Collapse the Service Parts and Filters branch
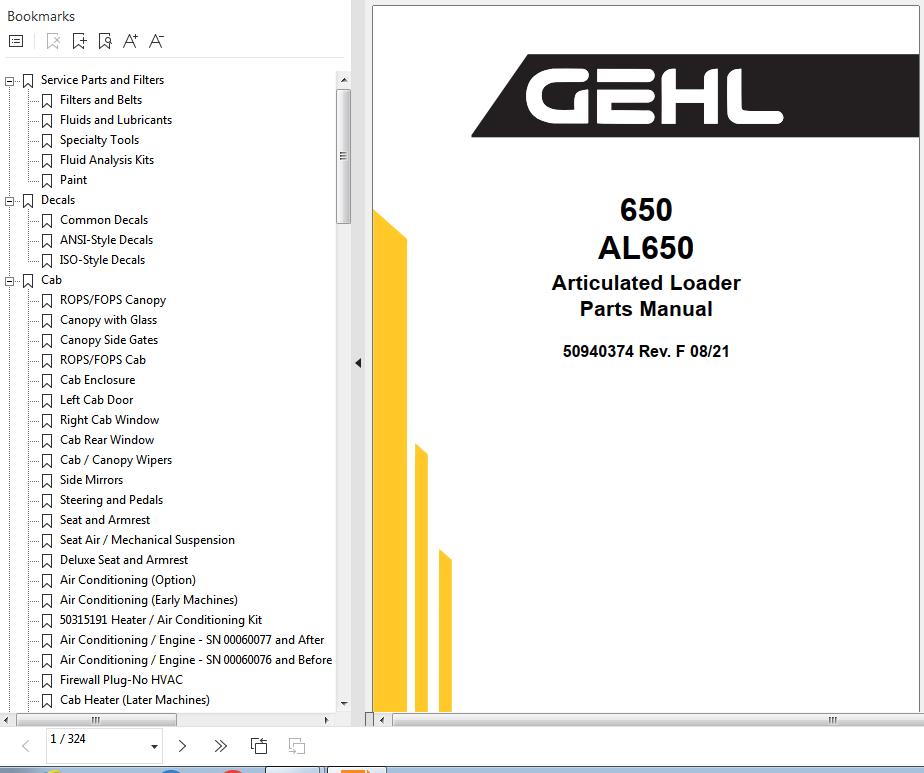This screenshot has height=773, width=924. coord(9,81)
